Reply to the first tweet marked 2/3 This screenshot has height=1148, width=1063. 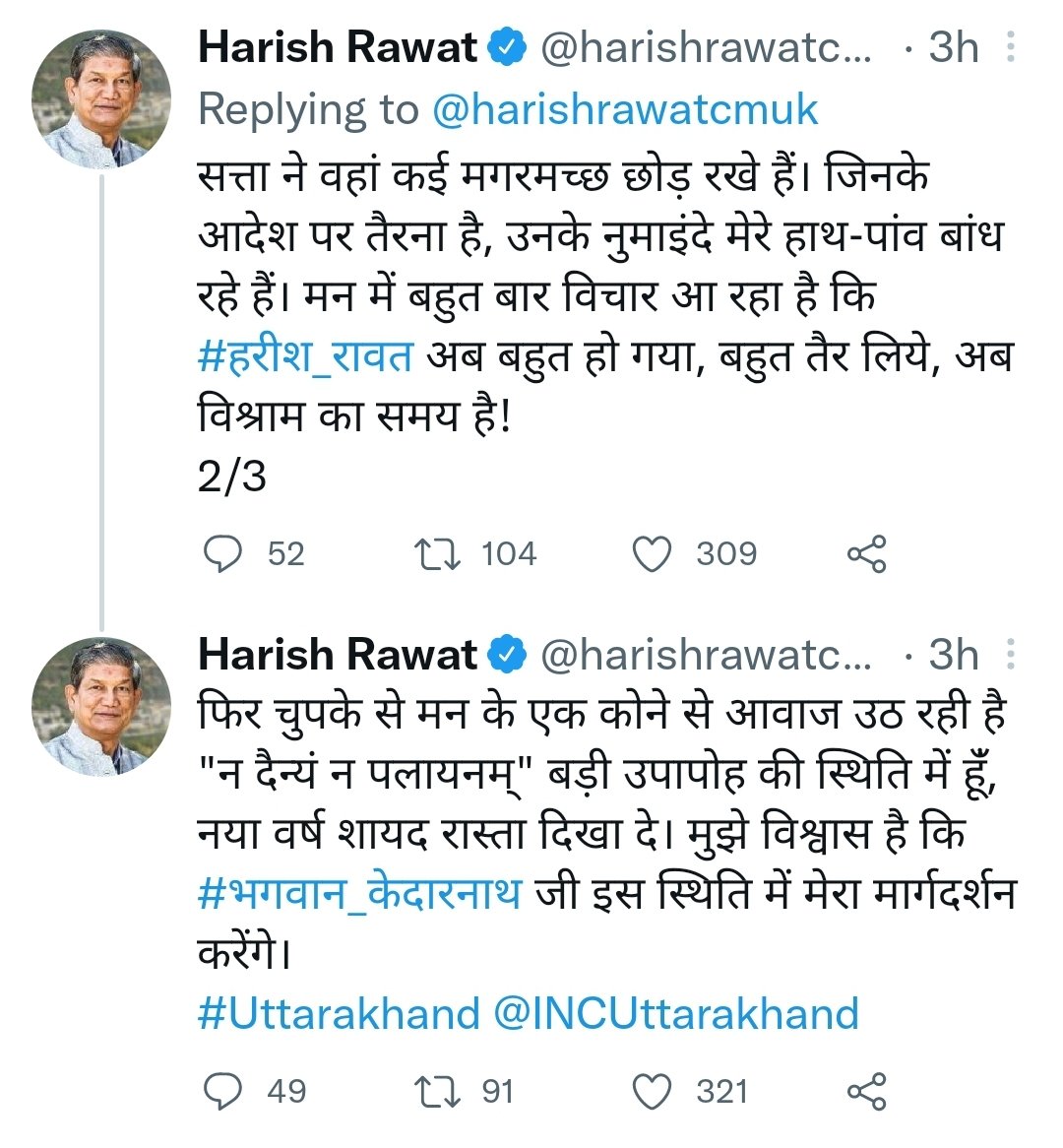coord(222,554)
